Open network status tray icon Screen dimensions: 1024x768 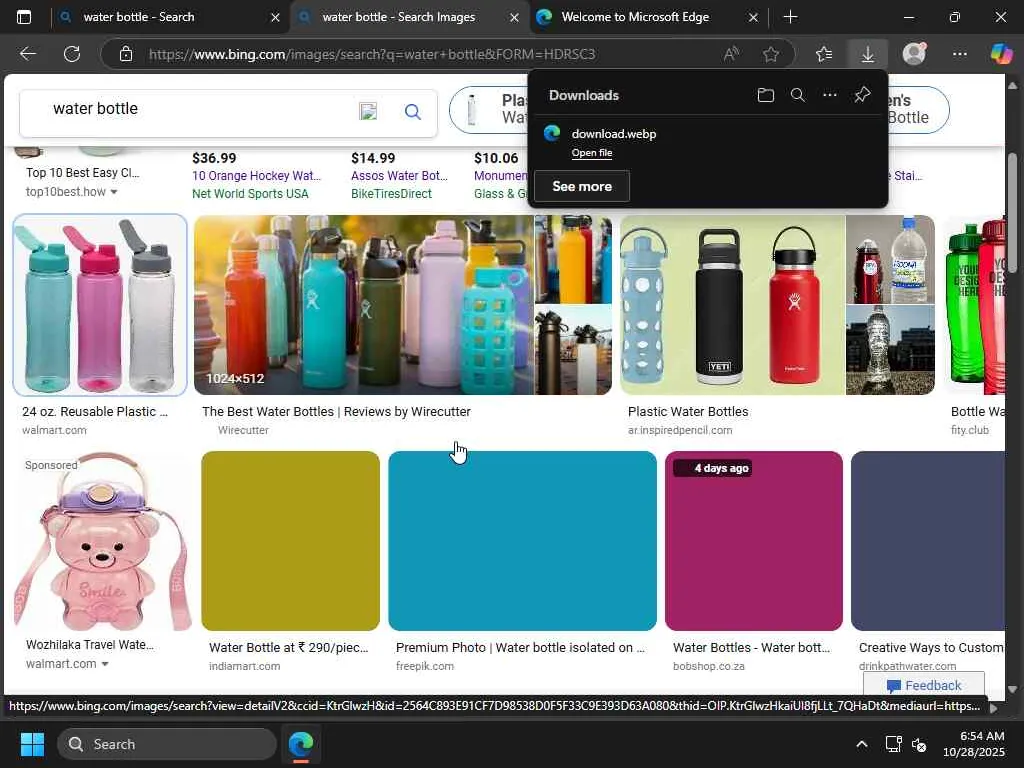pos(893,744)
